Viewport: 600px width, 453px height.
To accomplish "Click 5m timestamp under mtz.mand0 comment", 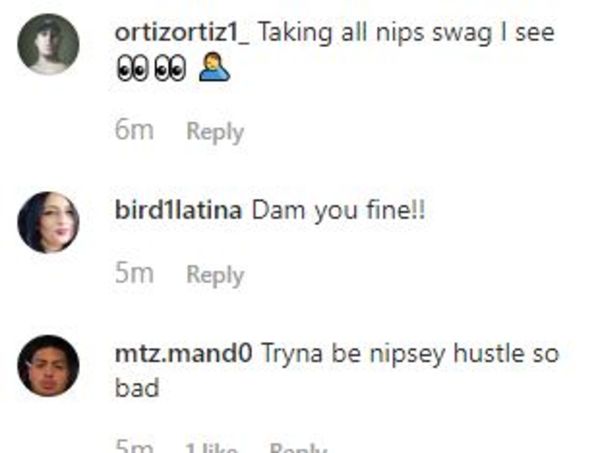I will (x=134, y=447).
